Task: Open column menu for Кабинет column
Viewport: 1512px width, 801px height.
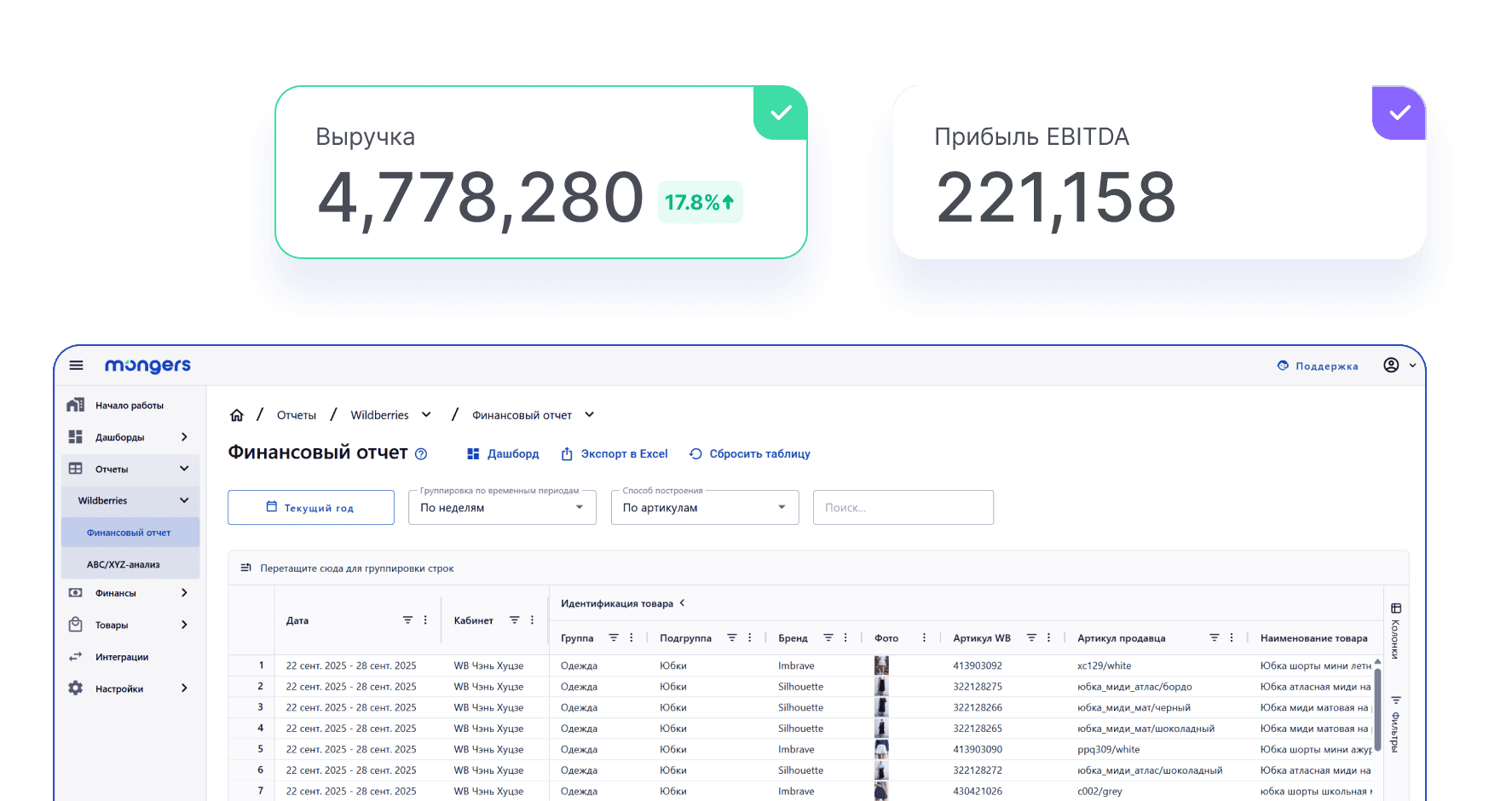Action: pos(532,620)
